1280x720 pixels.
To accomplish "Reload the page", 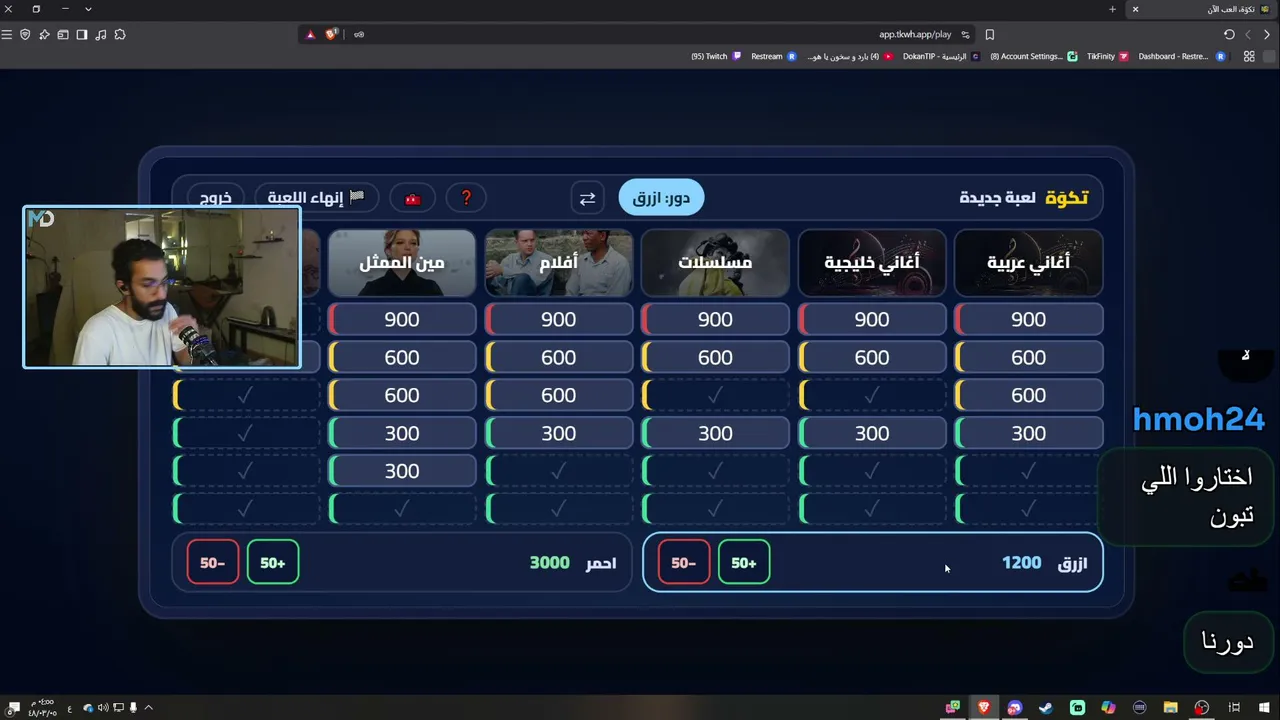I will pyautogui.click(x=1229, y=35).
